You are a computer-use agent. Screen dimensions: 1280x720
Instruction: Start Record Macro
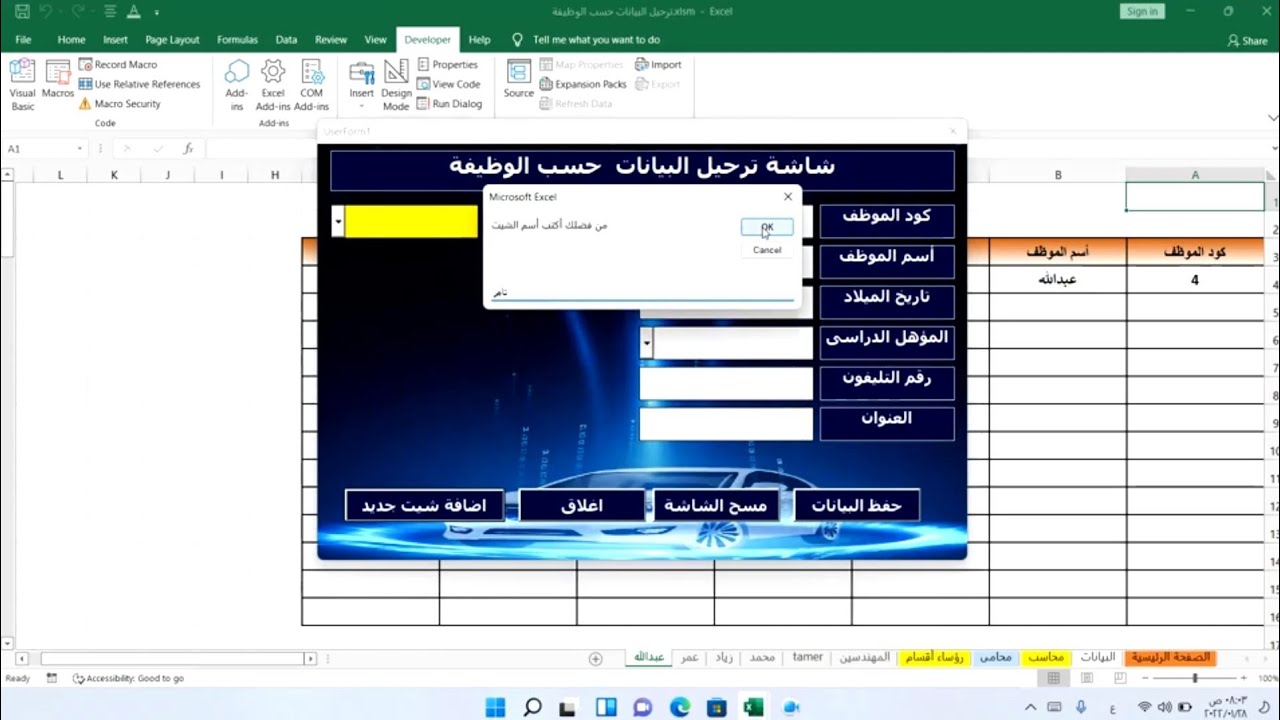pyautogui.click(x=117, y=64)
